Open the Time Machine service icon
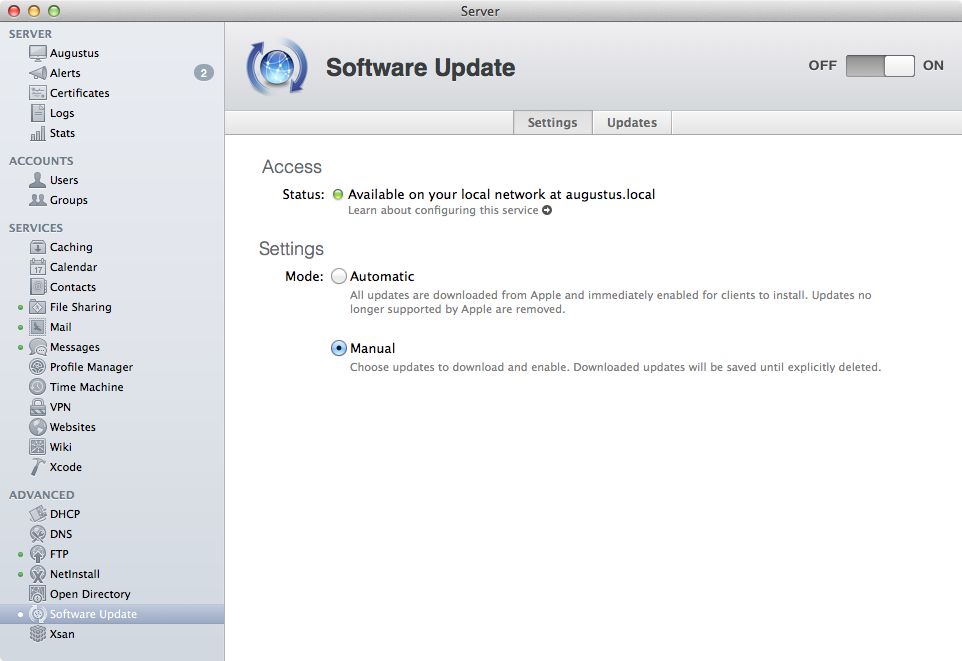The width and height of the screenshot is (962, 661). (x=37, y=387)
